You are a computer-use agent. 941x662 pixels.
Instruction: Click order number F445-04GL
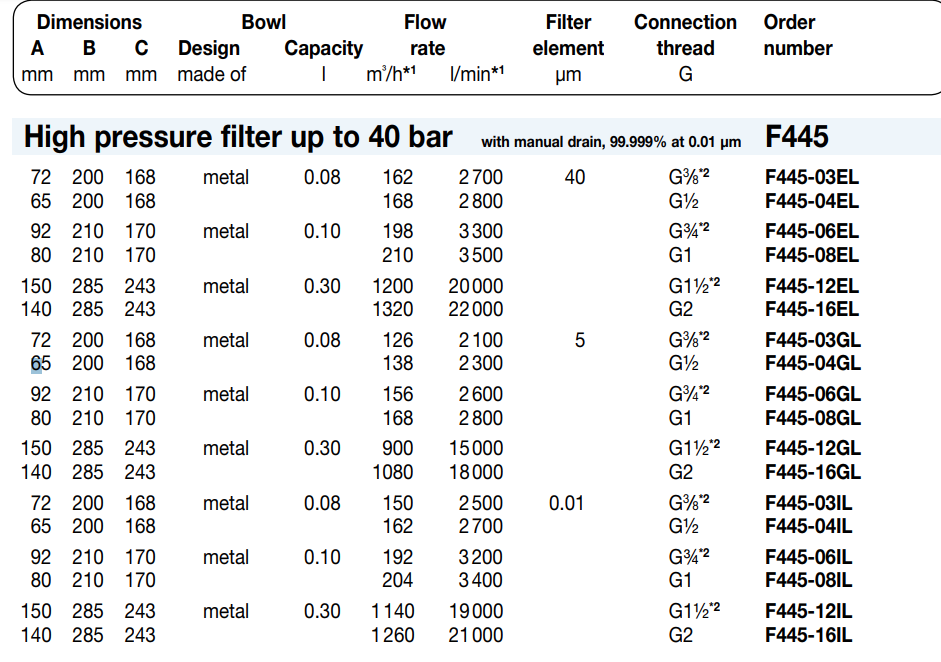click(812, 364)
